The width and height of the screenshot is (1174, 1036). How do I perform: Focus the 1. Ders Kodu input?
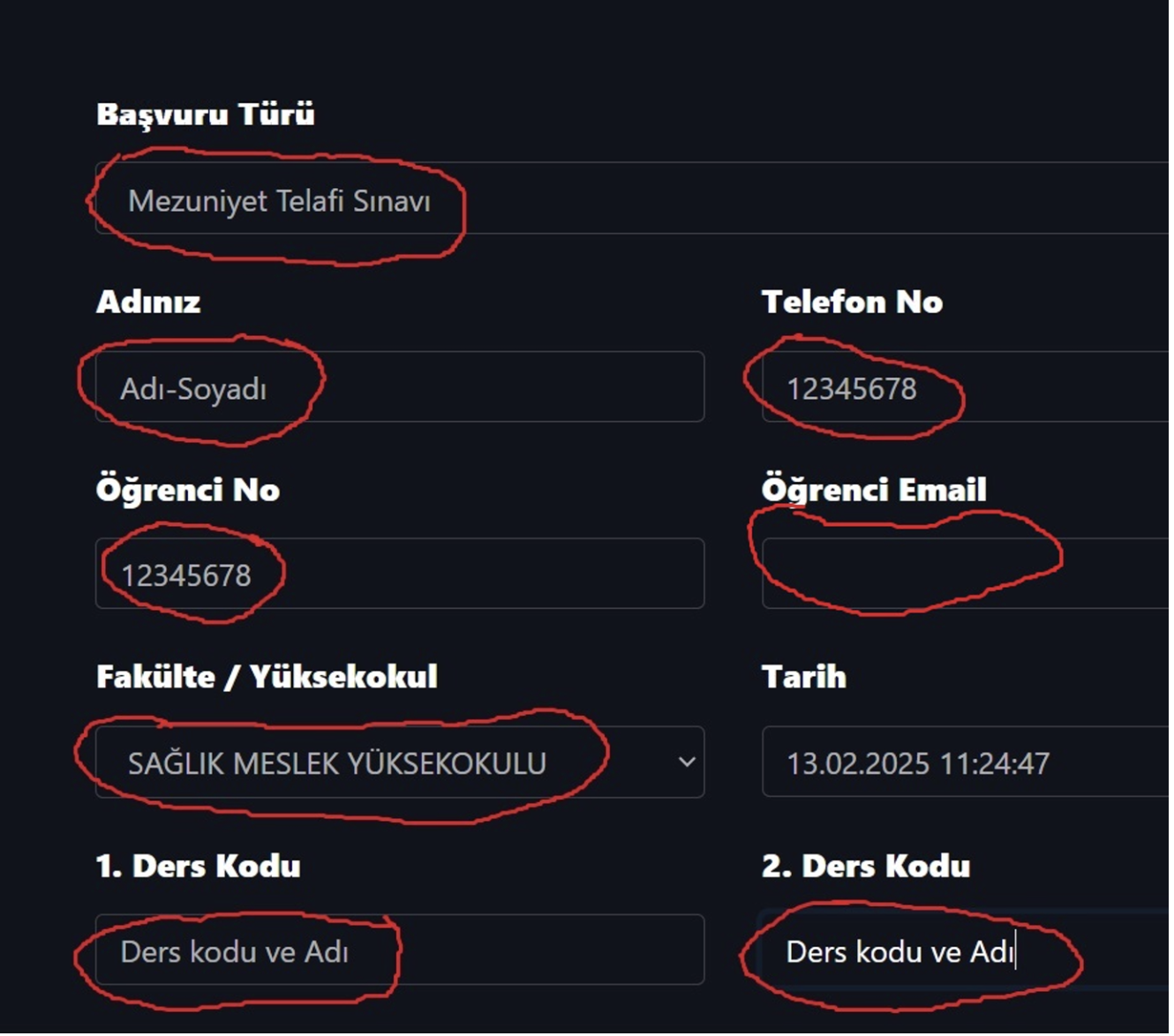point(399,951)
